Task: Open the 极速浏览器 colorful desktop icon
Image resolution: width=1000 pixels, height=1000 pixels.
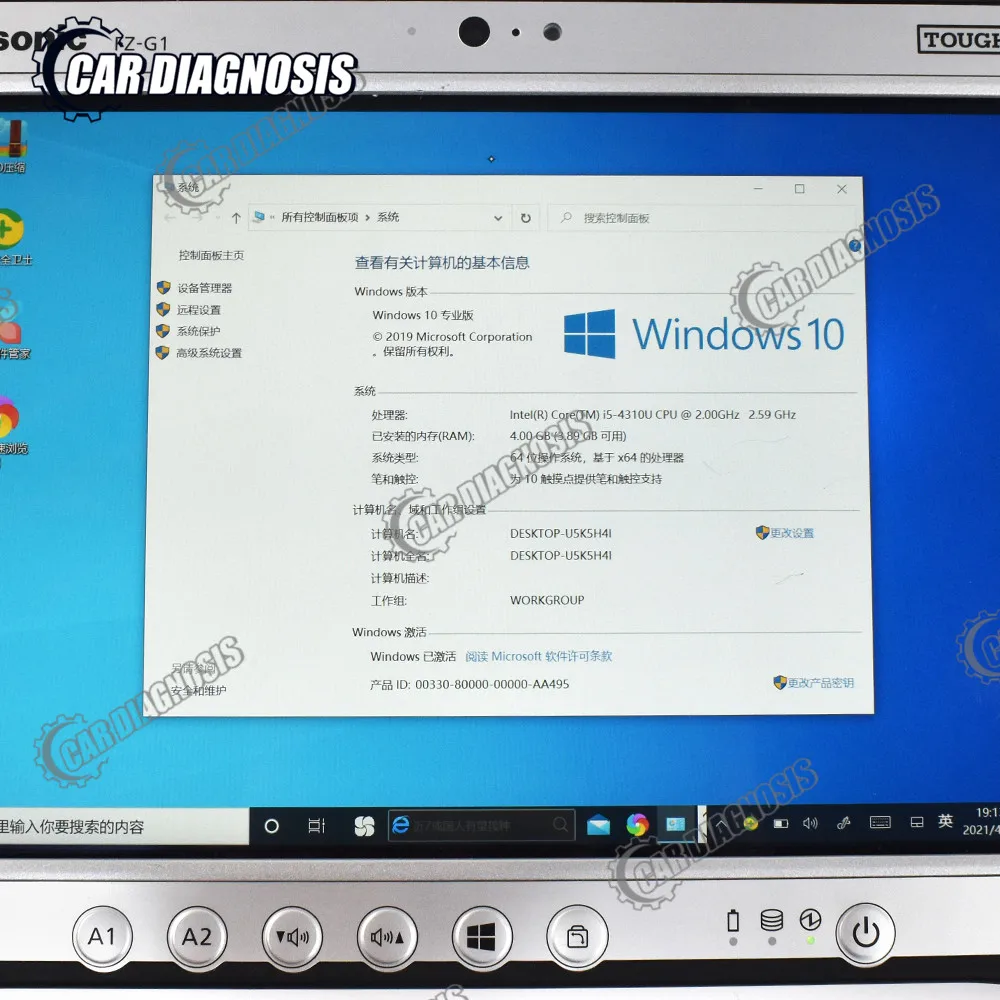Action: [13, 425]
